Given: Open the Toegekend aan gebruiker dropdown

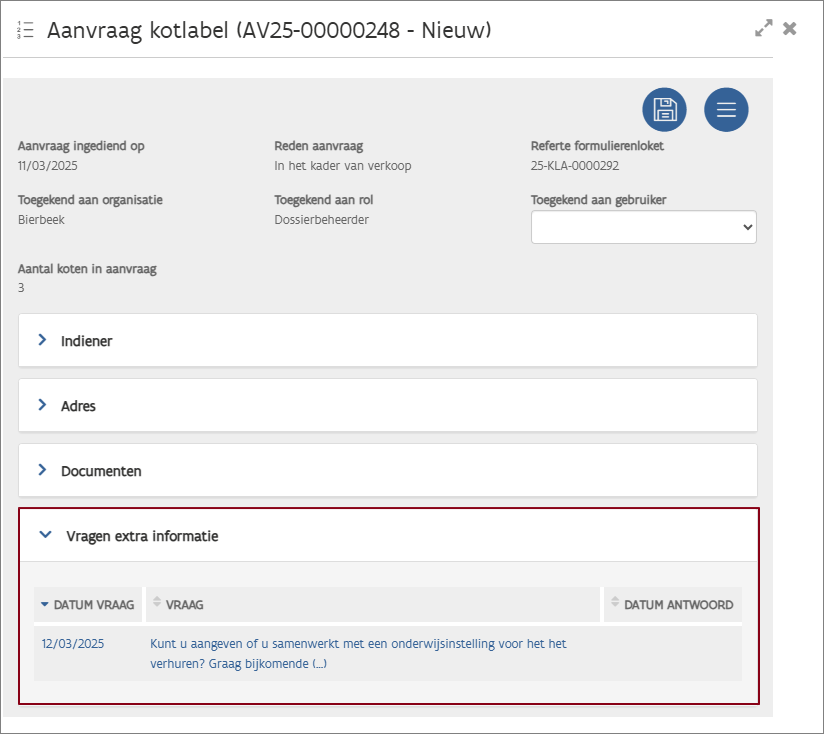Looking at the screenshot, I should (x=643, y=227).
